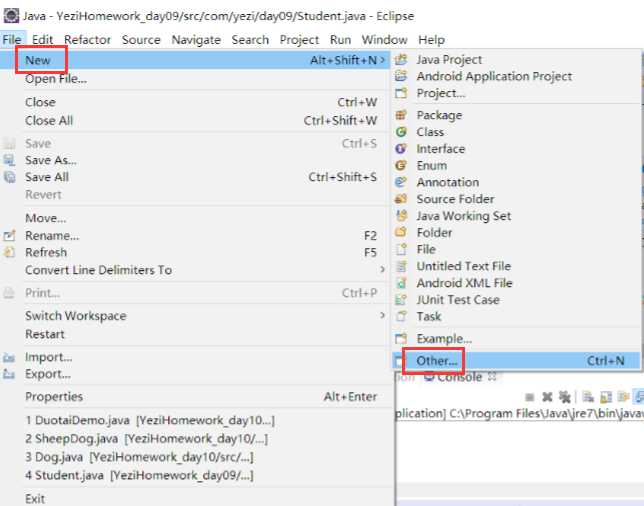Click the Java Working Set icon
The height and width of the screenshot is (506, 644).
pyautogui.click(x=401, y=216)
